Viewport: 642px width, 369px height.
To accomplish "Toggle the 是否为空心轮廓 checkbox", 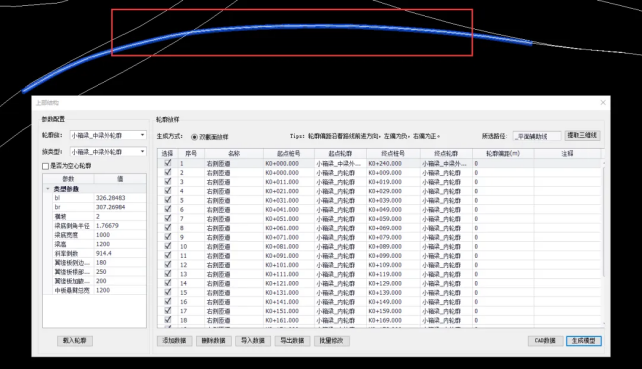I will (45, 166).
